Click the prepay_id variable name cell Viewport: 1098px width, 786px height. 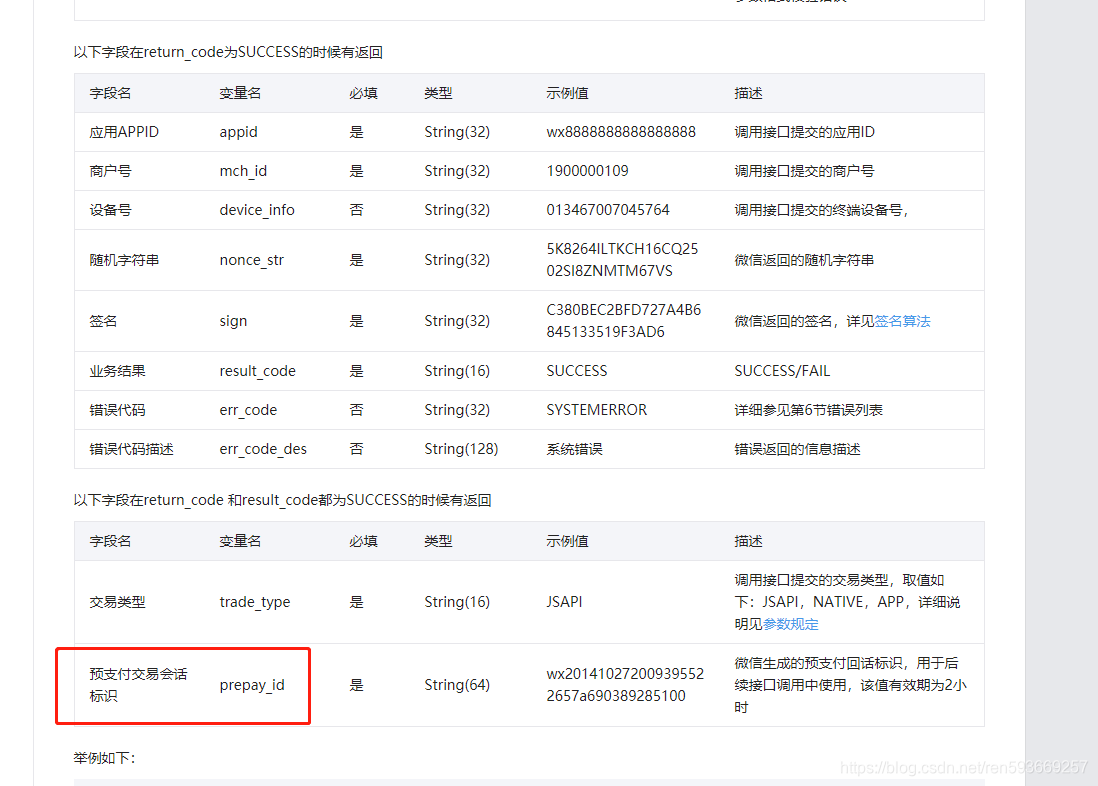pyautogui.click(x=252, y=684)
